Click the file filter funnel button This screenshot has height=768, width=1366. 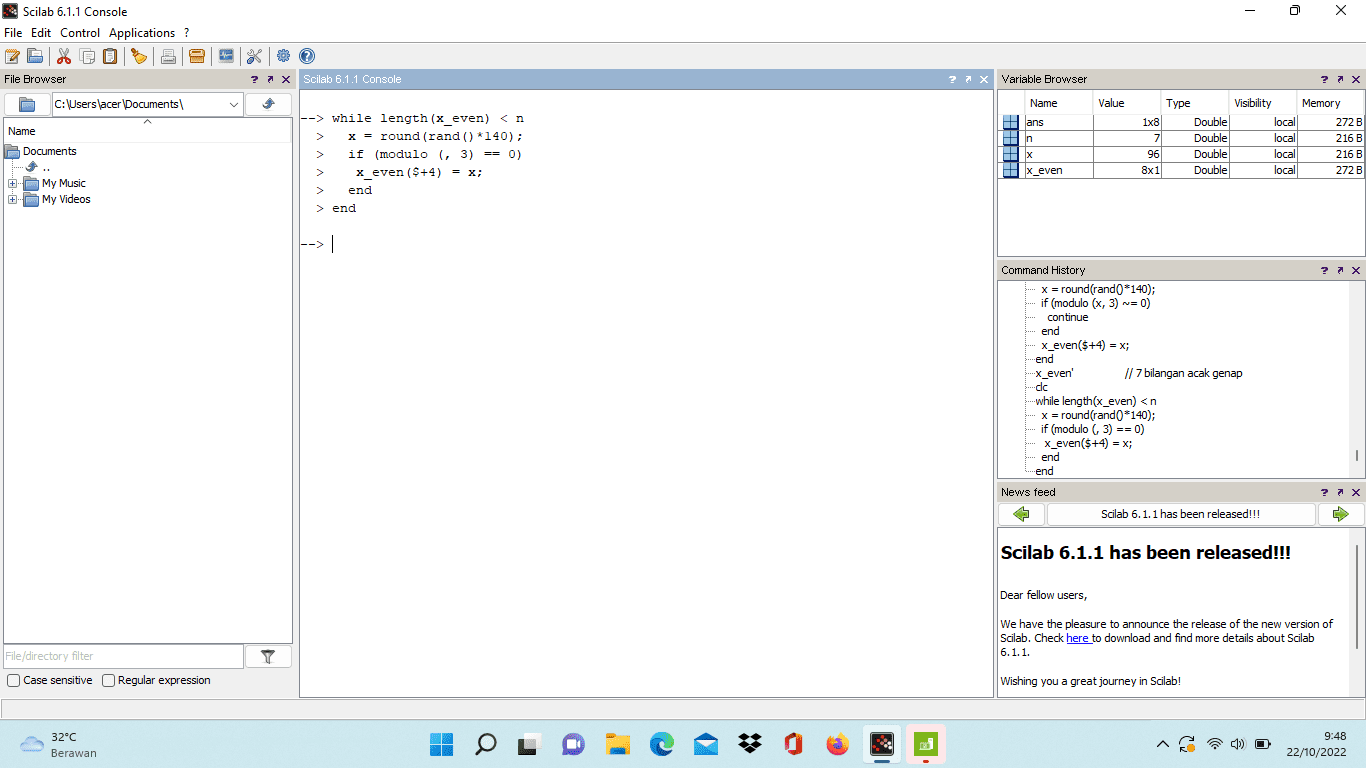click(x=268, y=656)
